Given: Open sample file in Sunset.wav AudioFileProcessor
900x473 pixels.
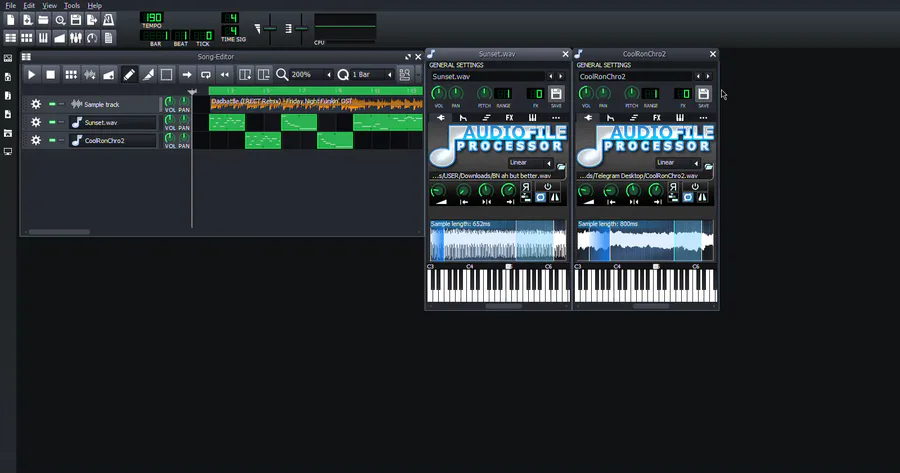Looking at the screenshot, I should pos(561,166).
